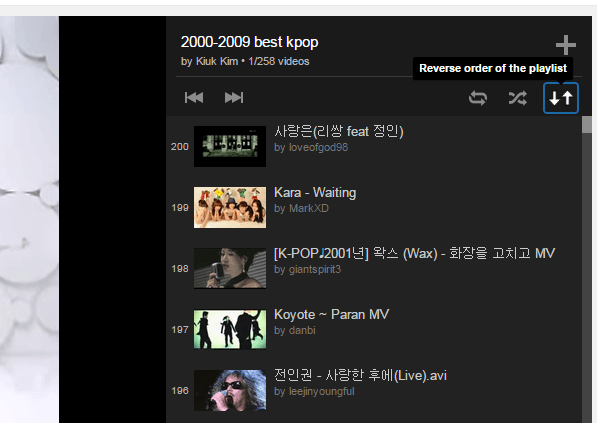Skip to previous video in playlist
Screen dimensions: 597x423
point(194,98)
